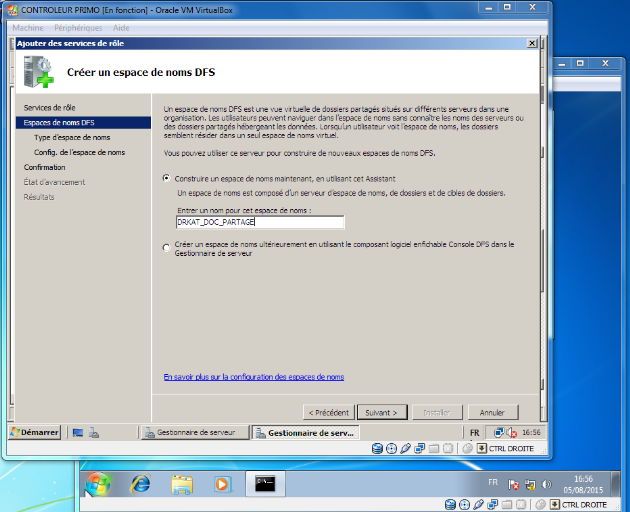630x512 pixels.
Task: Open Internet Explorer from the host taskbar
Action: point(140,484)
